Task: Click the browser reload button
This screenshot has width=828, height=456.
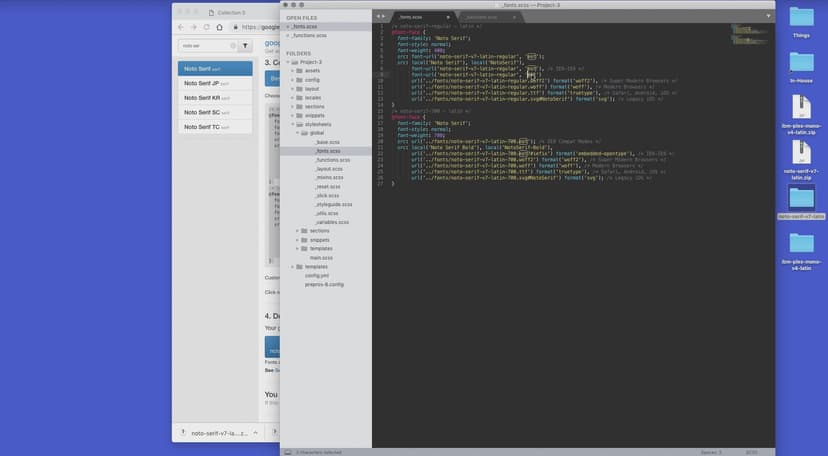Action: tap(207, 27)
